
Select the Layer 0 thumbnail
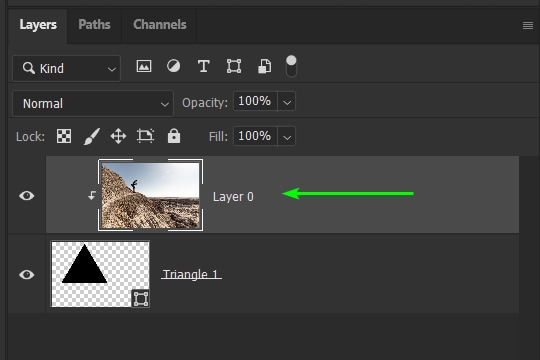coord(150,195)
